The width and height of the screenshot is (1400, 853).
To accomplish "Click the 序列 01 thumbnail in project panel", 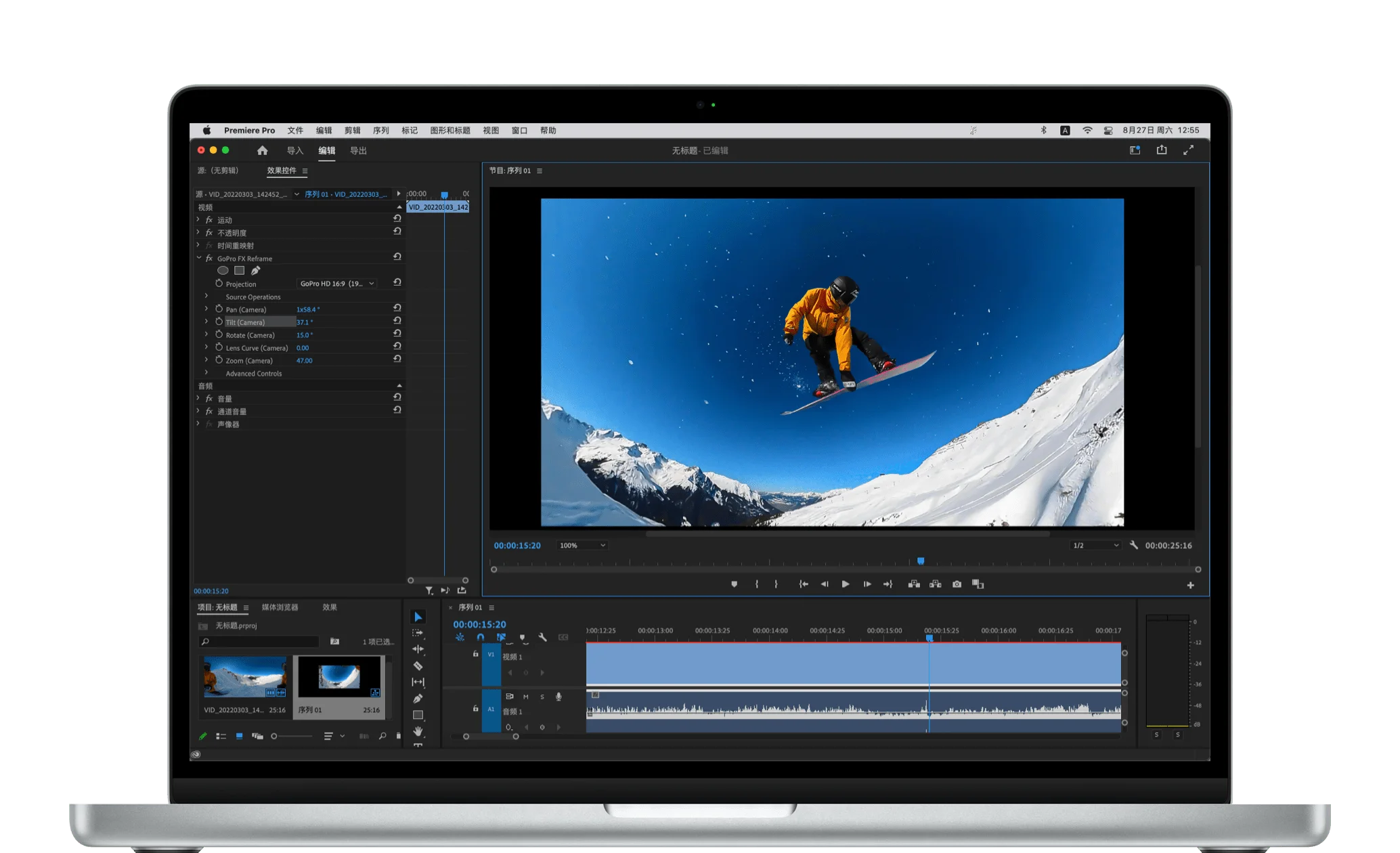I will pos(339,677).
